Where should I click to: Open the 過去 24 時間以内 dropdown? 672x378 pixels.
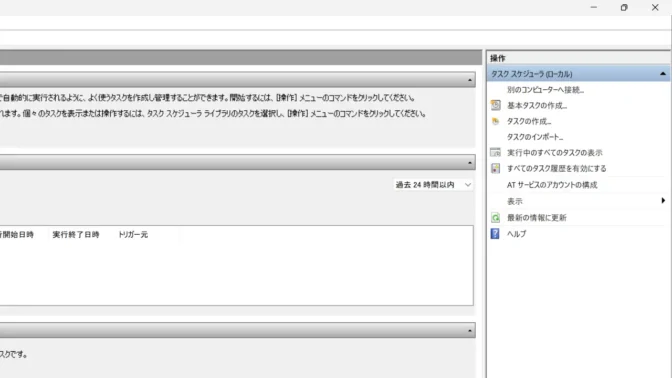tap(433, 185)
